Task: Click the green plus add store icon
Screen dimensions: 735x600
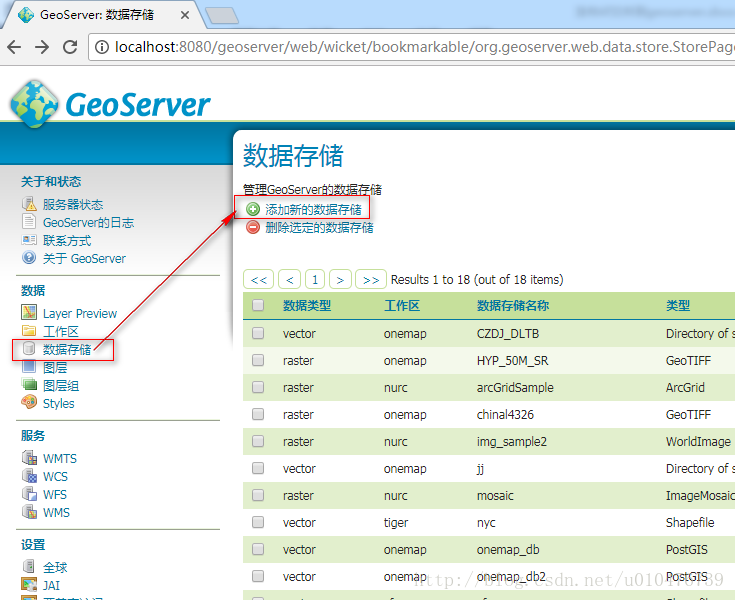Action: pos(253,209)
